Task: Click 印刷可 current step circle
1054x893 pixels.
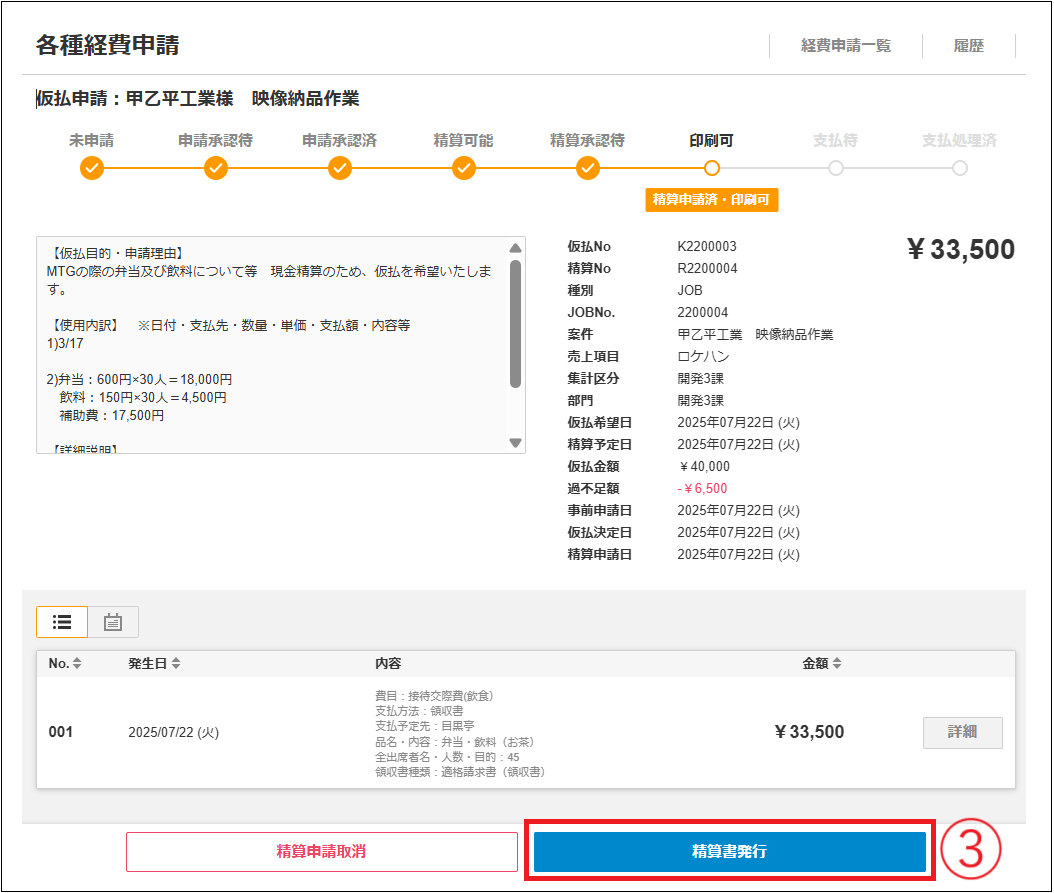Action: point(712,168)
